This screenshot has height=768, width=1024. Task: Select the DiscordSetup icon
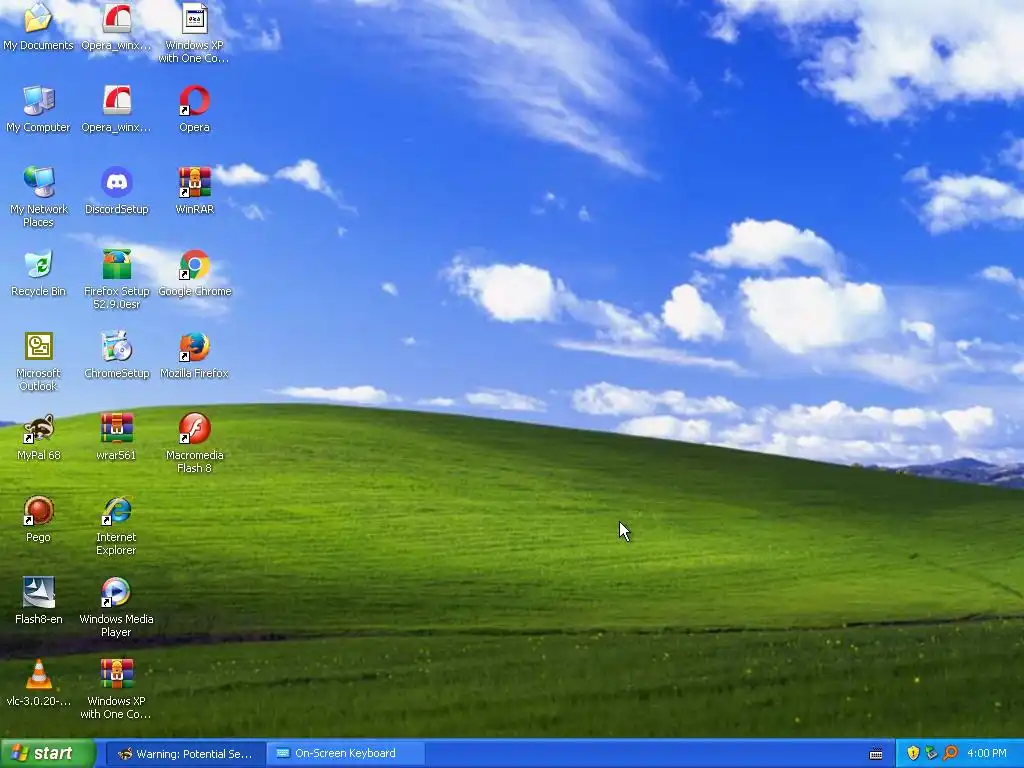pyautogui.click(x=116, y=183)
